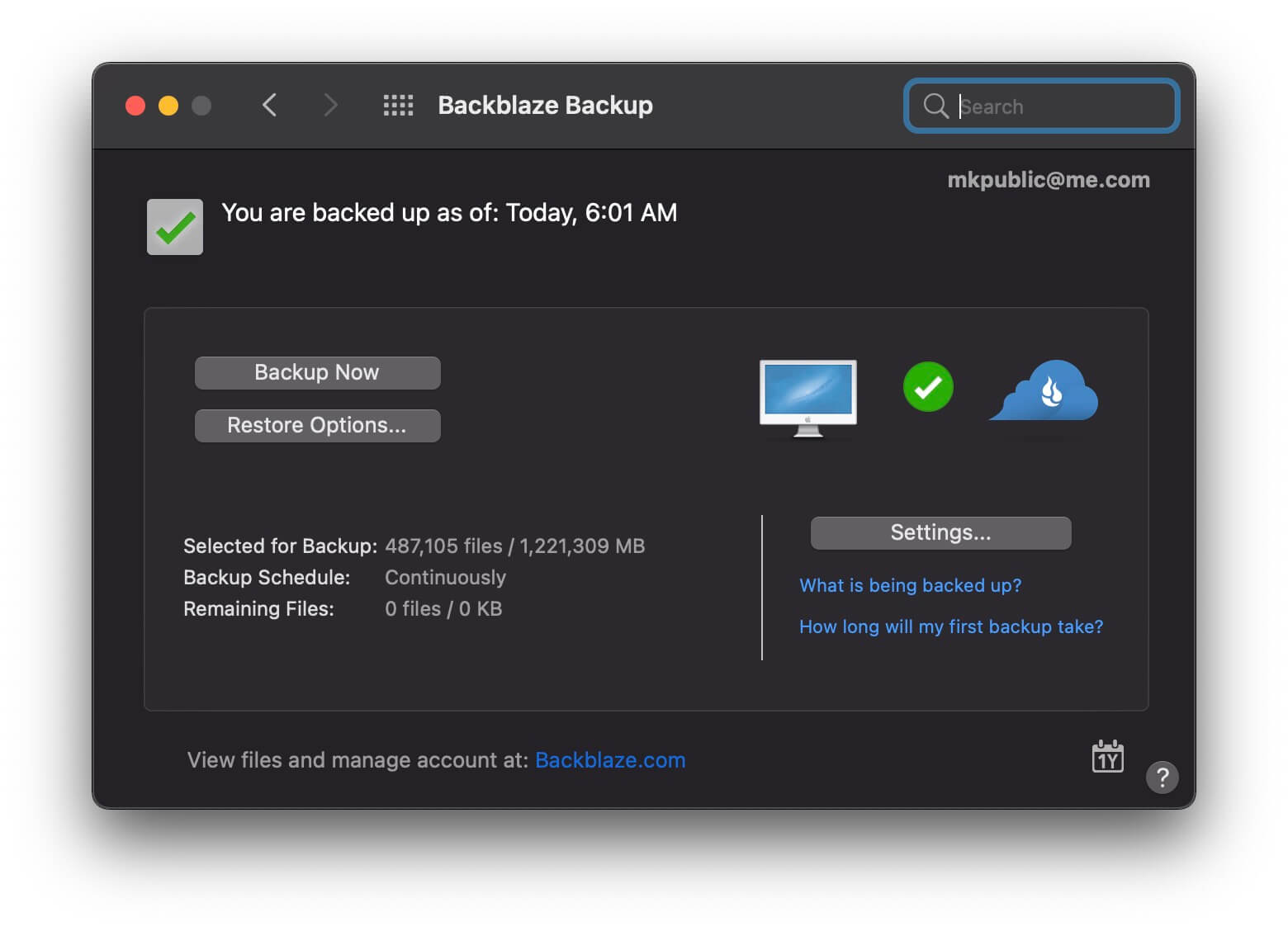Viewport: 1288px width, 931px height.
Task: Open 'How long will my first backup take?' link
Action: click(x=951, y=626)
